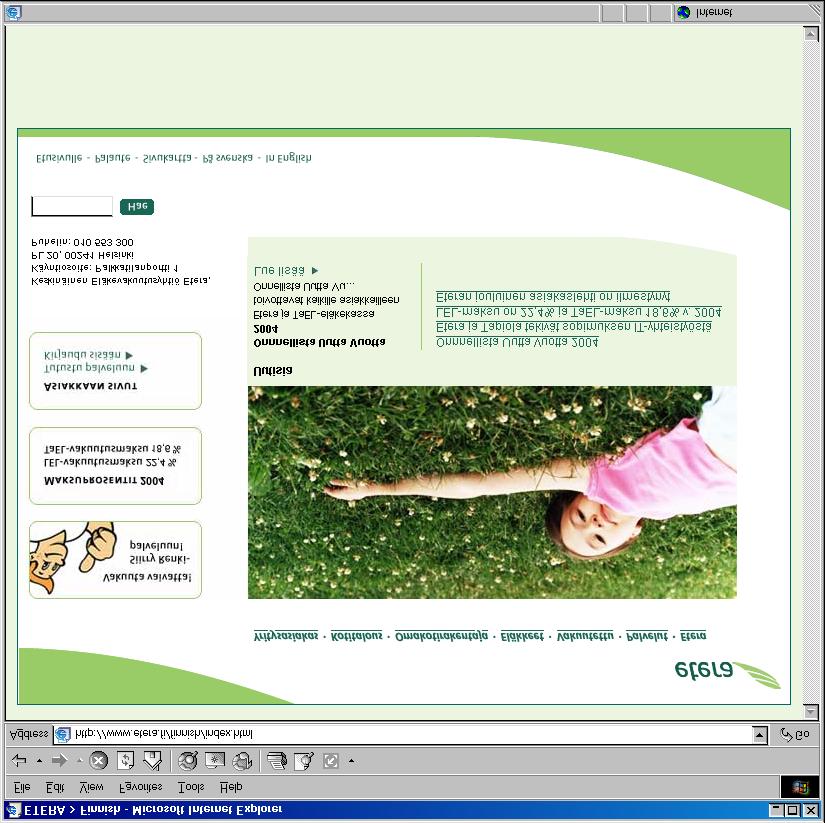Click the Go button beside address bar

coord(794,734)
